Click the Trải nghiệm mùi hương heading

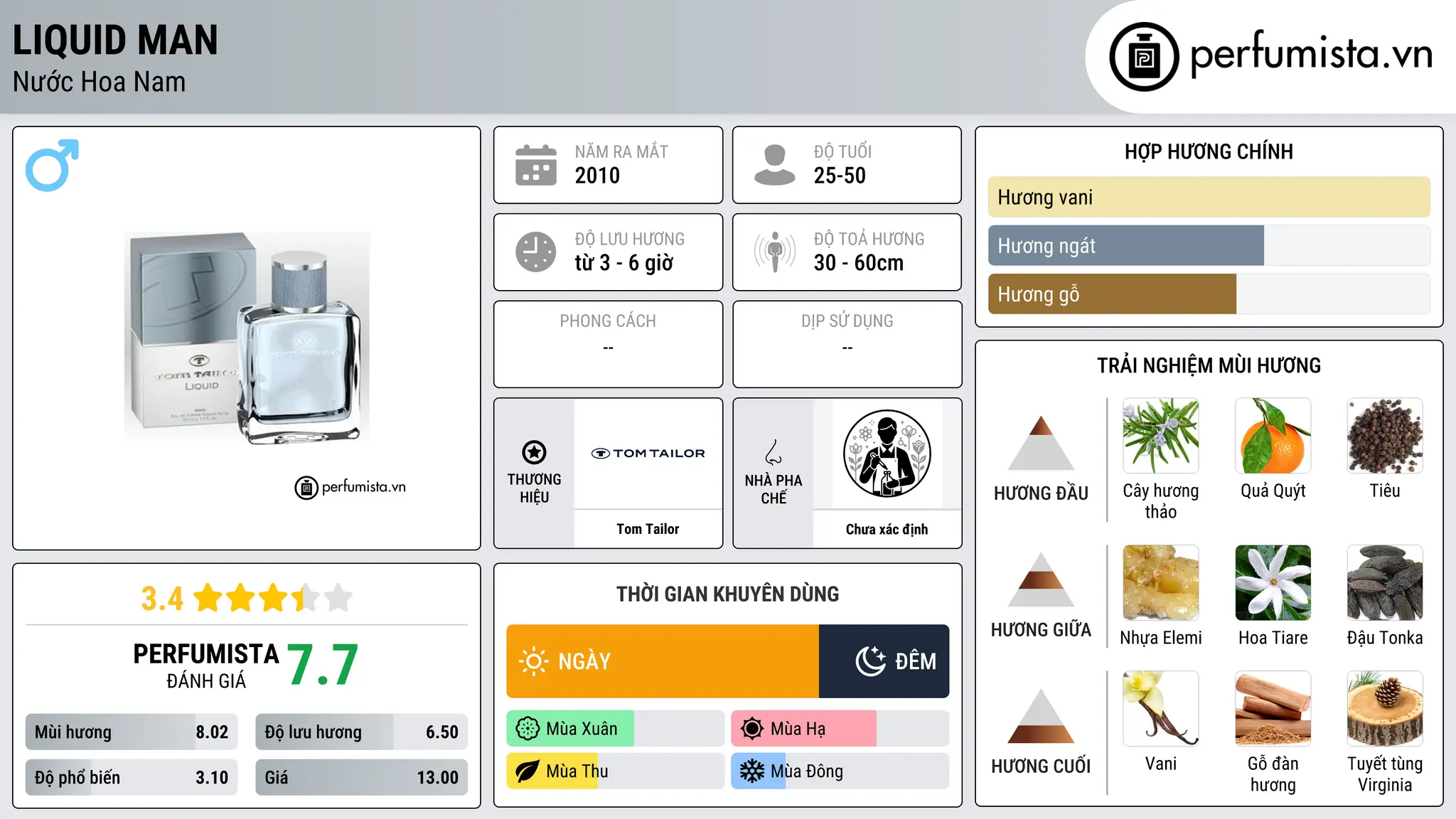[1209, 365]
